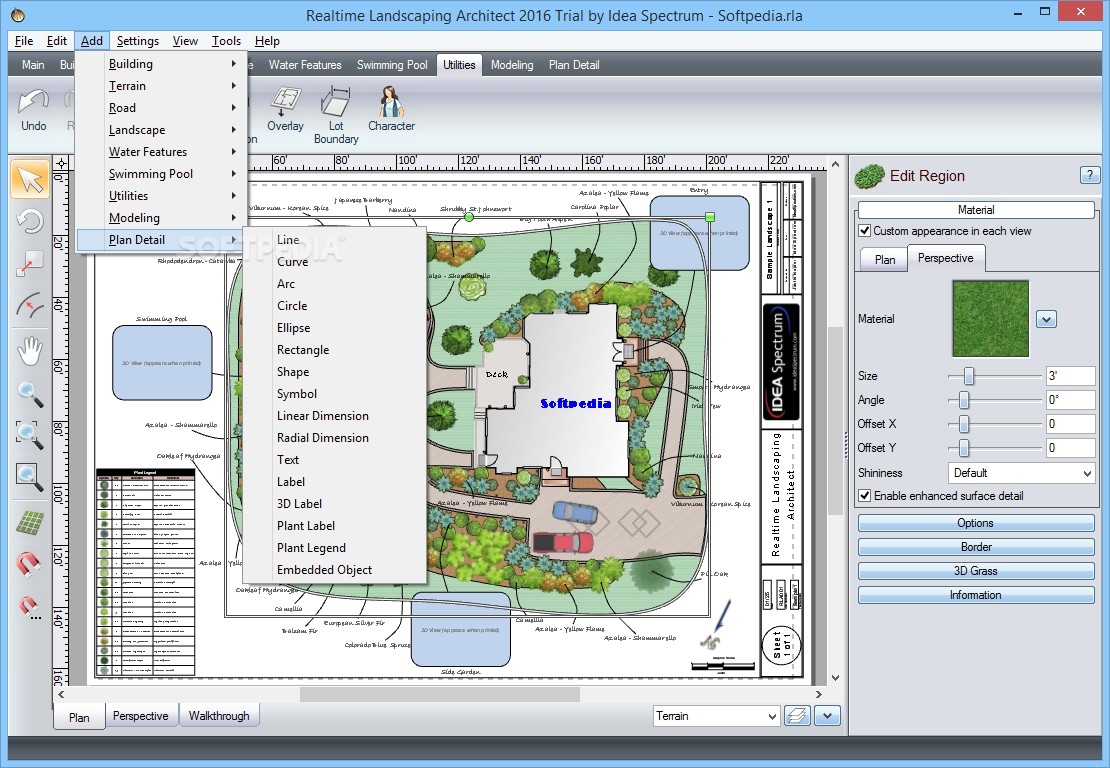Click the layers icon beside Terrain dropdown
Viewport: 1110px width, 768px height.
(x=797, y=716)
